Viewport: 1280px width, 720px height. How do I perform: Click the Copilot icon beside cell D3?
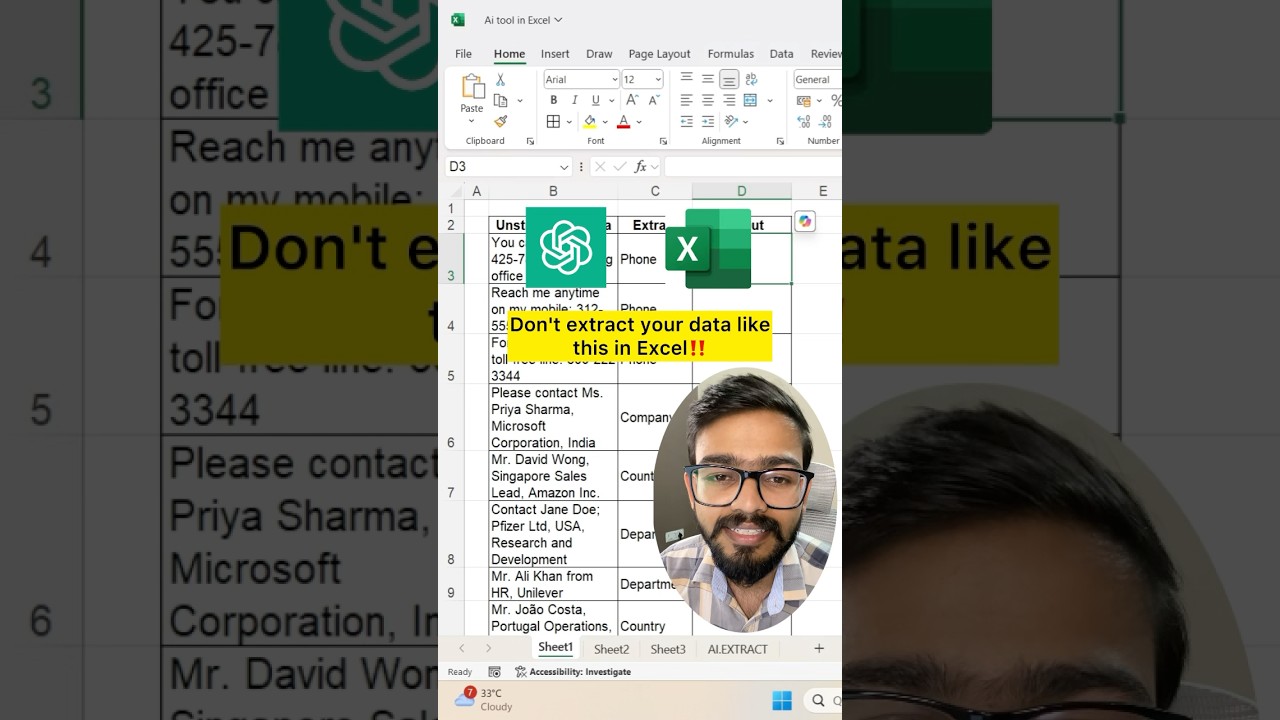click(805, 221)
